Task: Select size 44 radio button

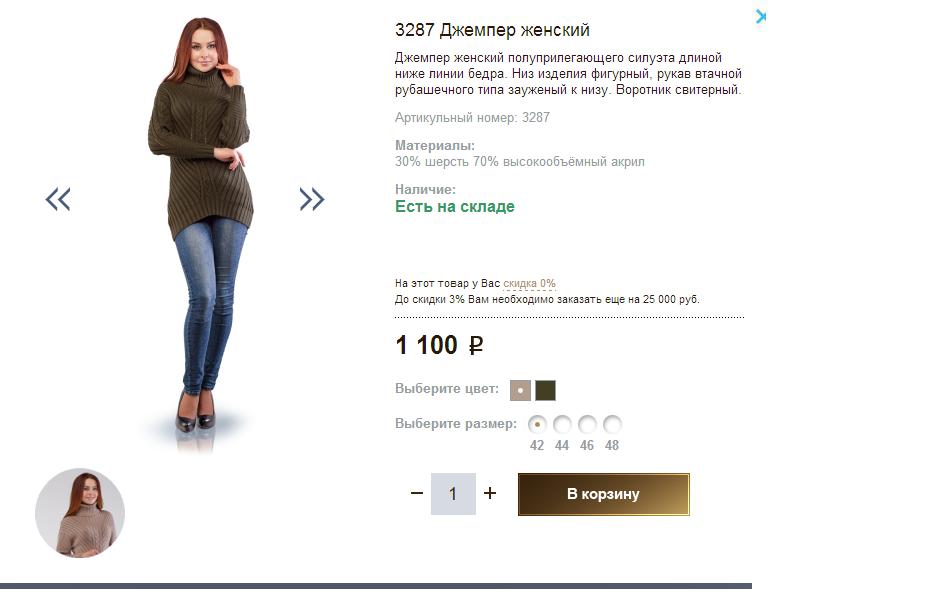Action: pyautogui.click(x=562, y=424)
